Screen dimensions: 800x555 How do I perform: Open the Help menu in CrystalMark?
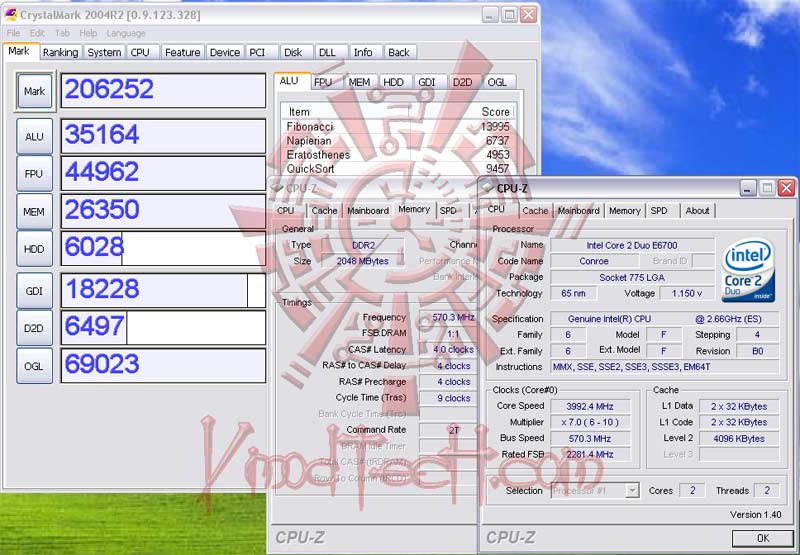coord(88,33)
